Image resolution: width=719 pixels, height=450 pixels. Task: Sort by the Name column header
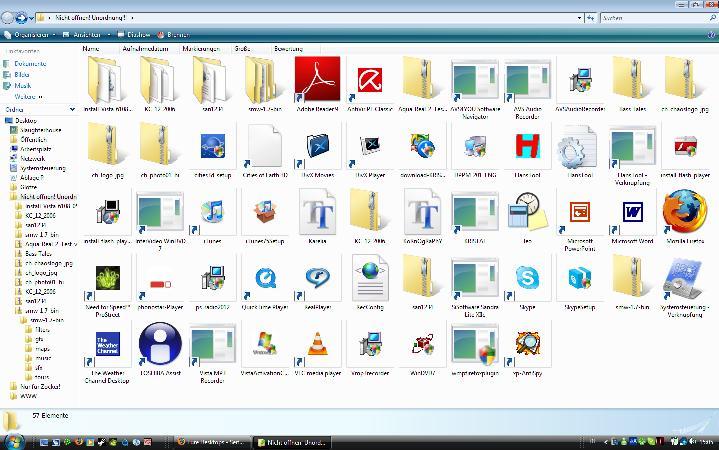click(91, 49)
